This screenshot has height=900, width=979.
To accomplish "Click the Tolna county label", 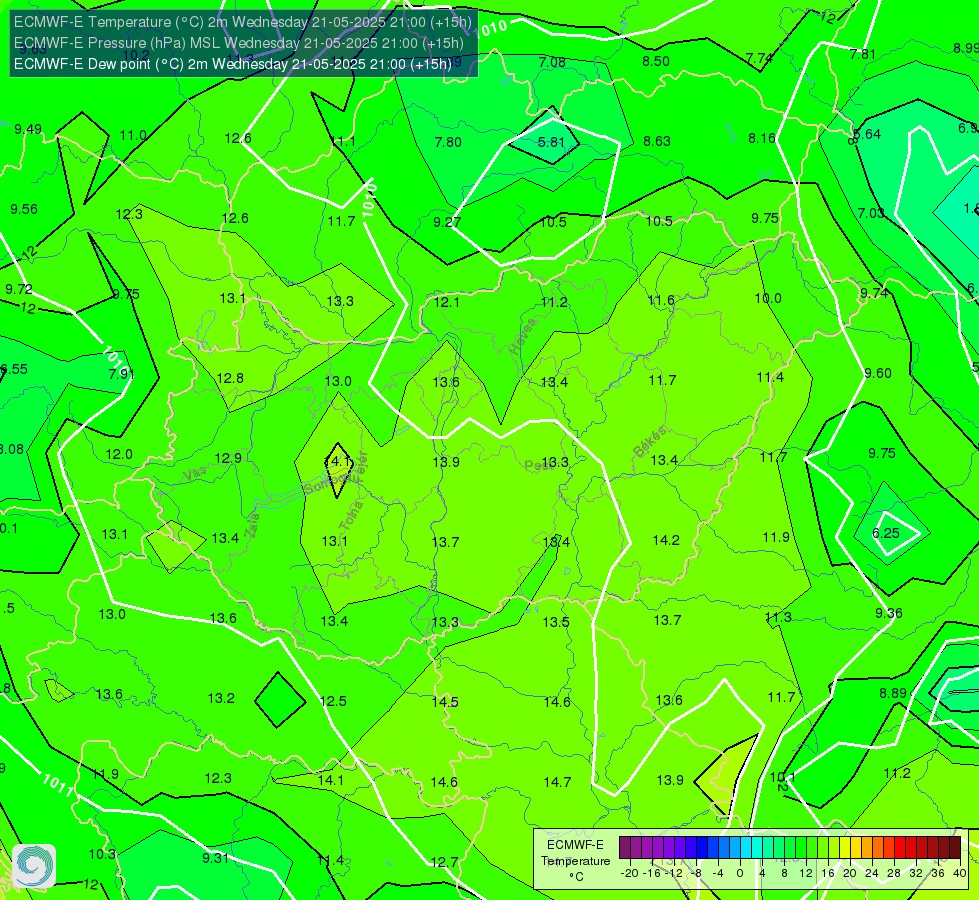I will click(351, 516).
